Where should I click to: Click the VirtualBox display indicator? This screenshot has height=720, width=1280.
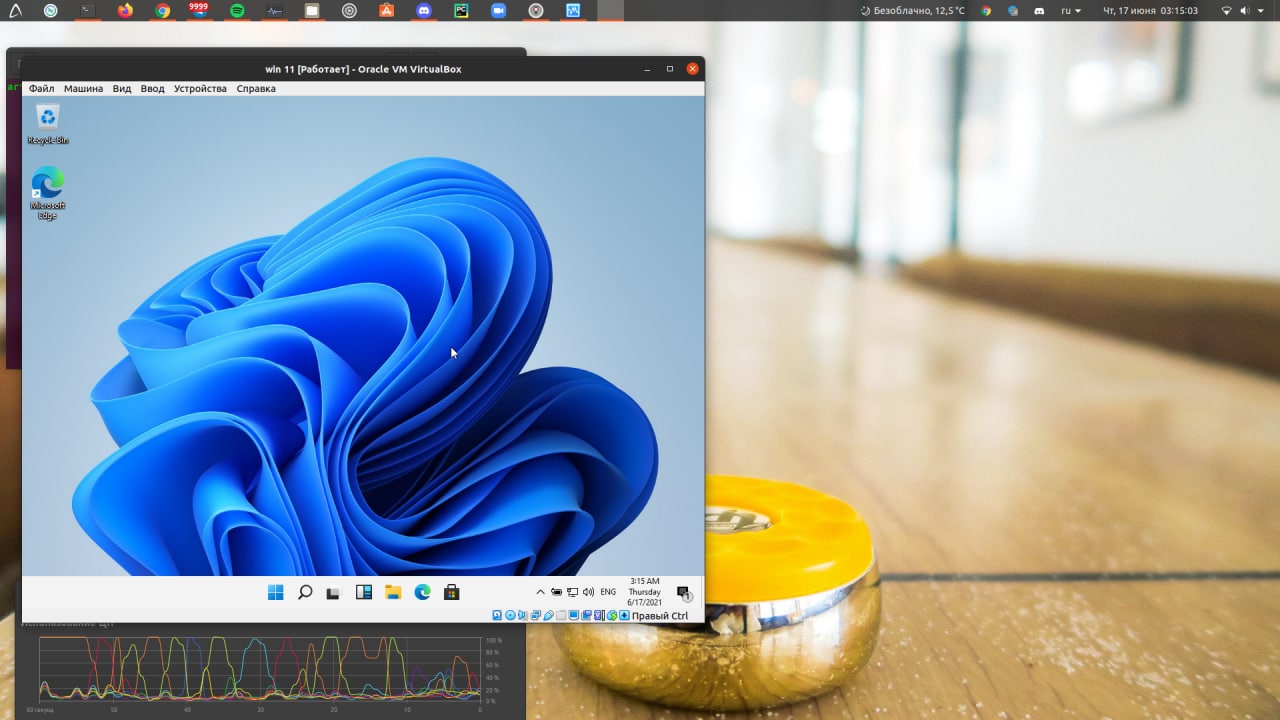[574, 616]
